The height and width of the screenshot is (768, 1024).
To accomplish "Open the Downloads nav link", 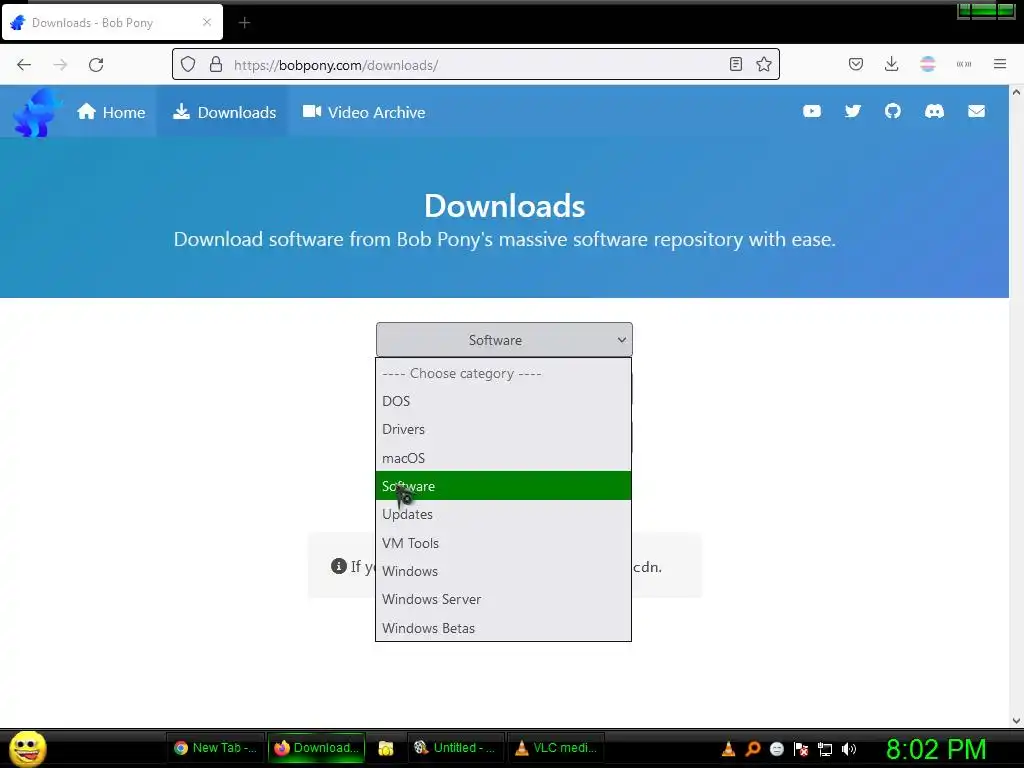I will pyautogui.click(x=224, y=112).
